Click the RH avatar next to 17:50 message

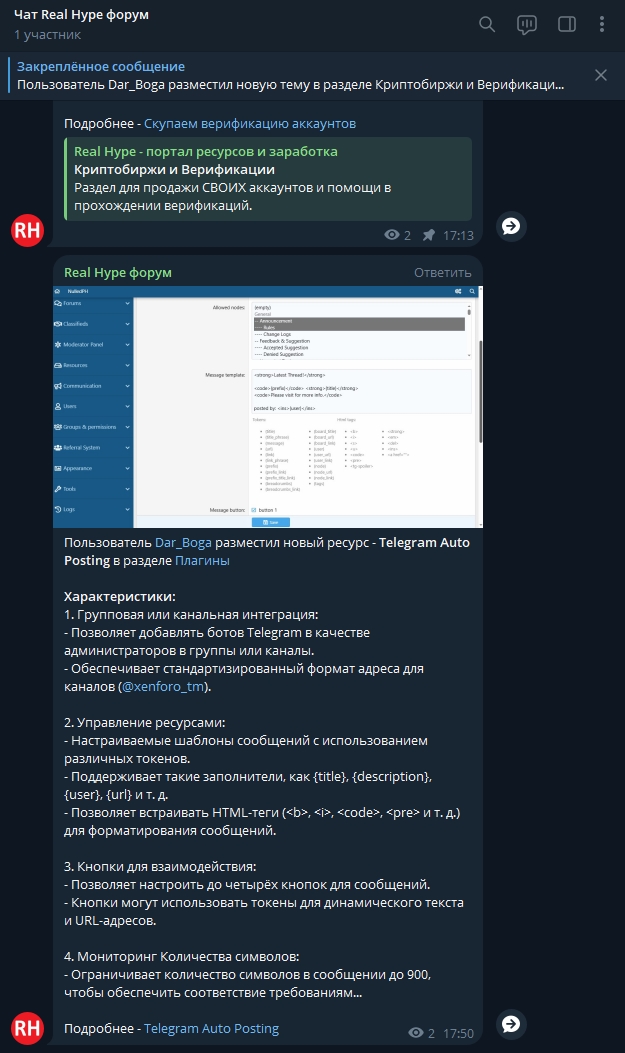[x=28, y=1029]
